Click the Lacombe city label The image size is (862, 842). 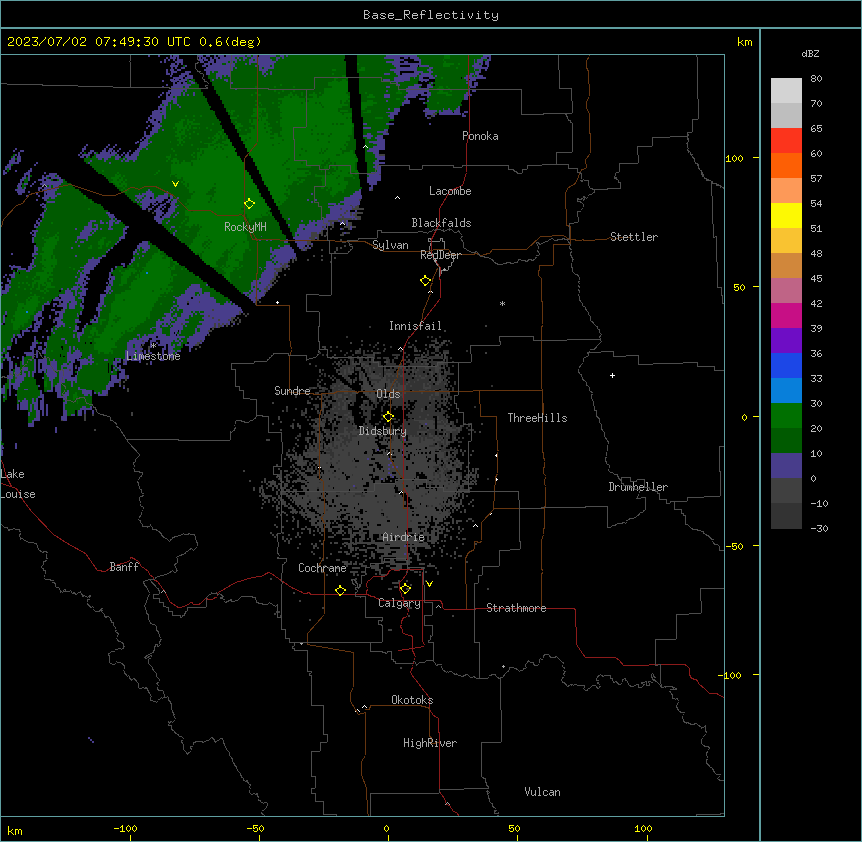450,191
